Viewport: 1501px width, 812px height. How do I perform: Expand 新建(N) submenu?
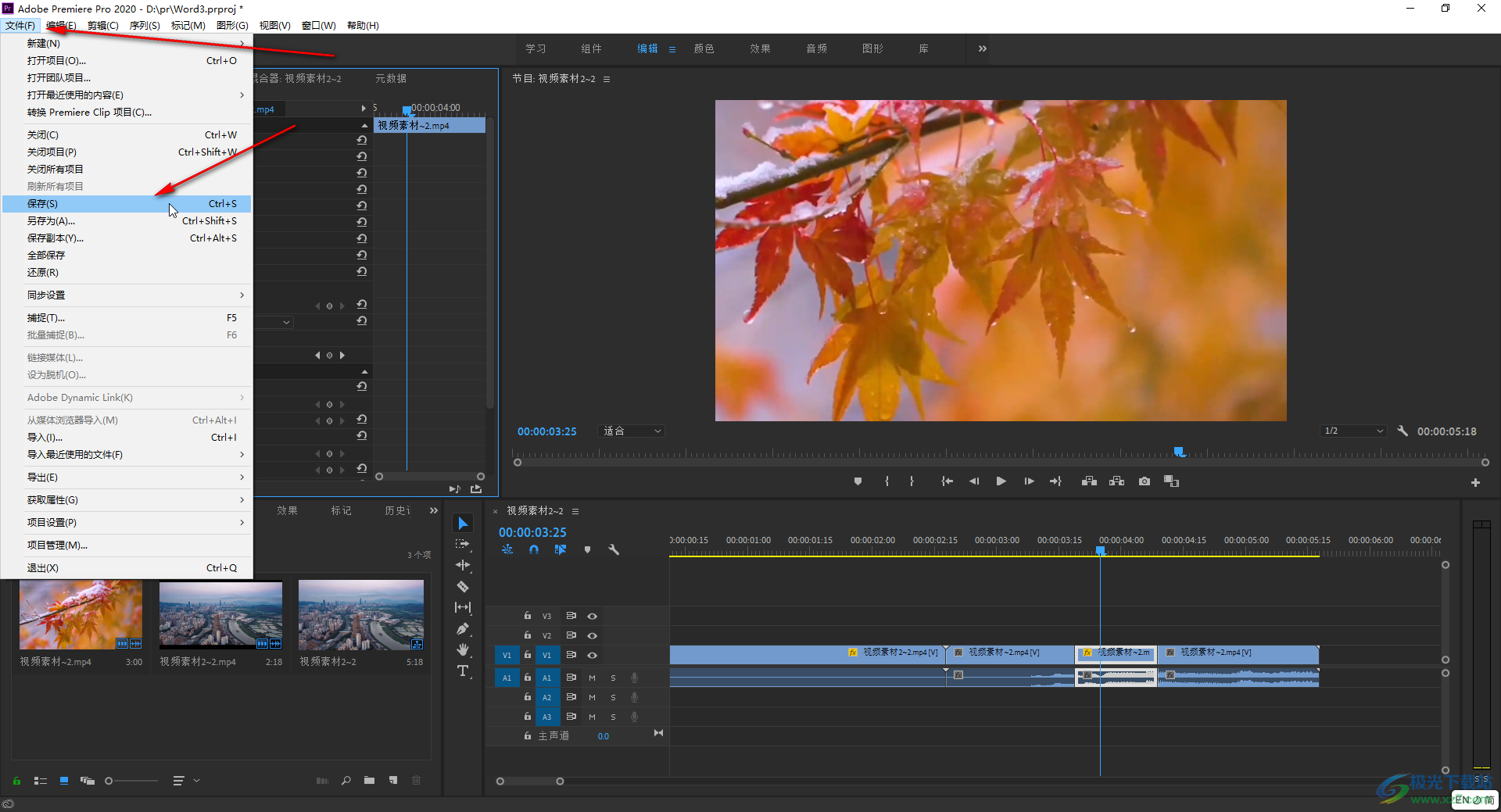[x=127, y=43]
